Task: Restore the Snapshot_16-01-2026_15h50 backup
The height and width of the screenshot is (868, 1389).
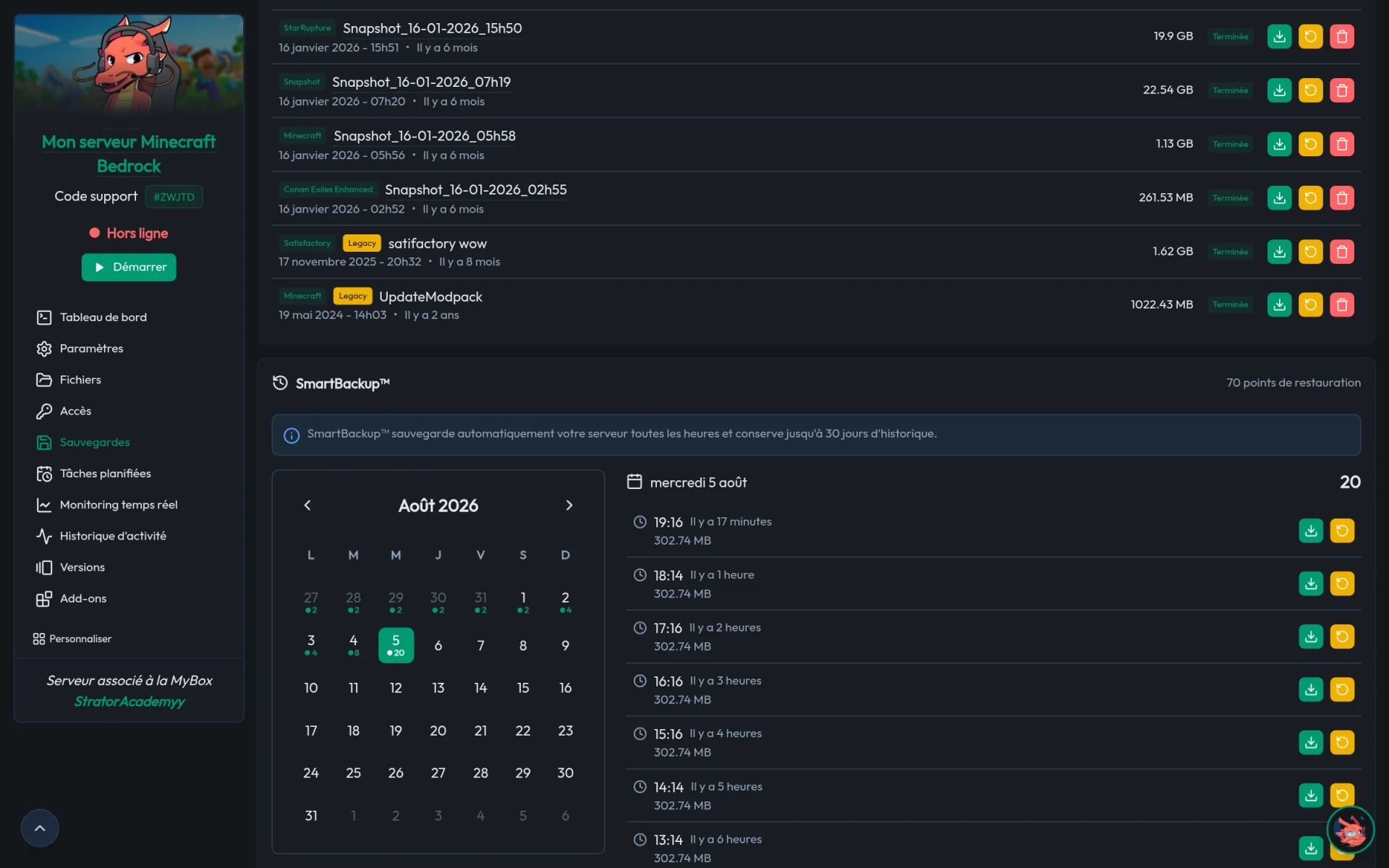Action: point(1310,36)
